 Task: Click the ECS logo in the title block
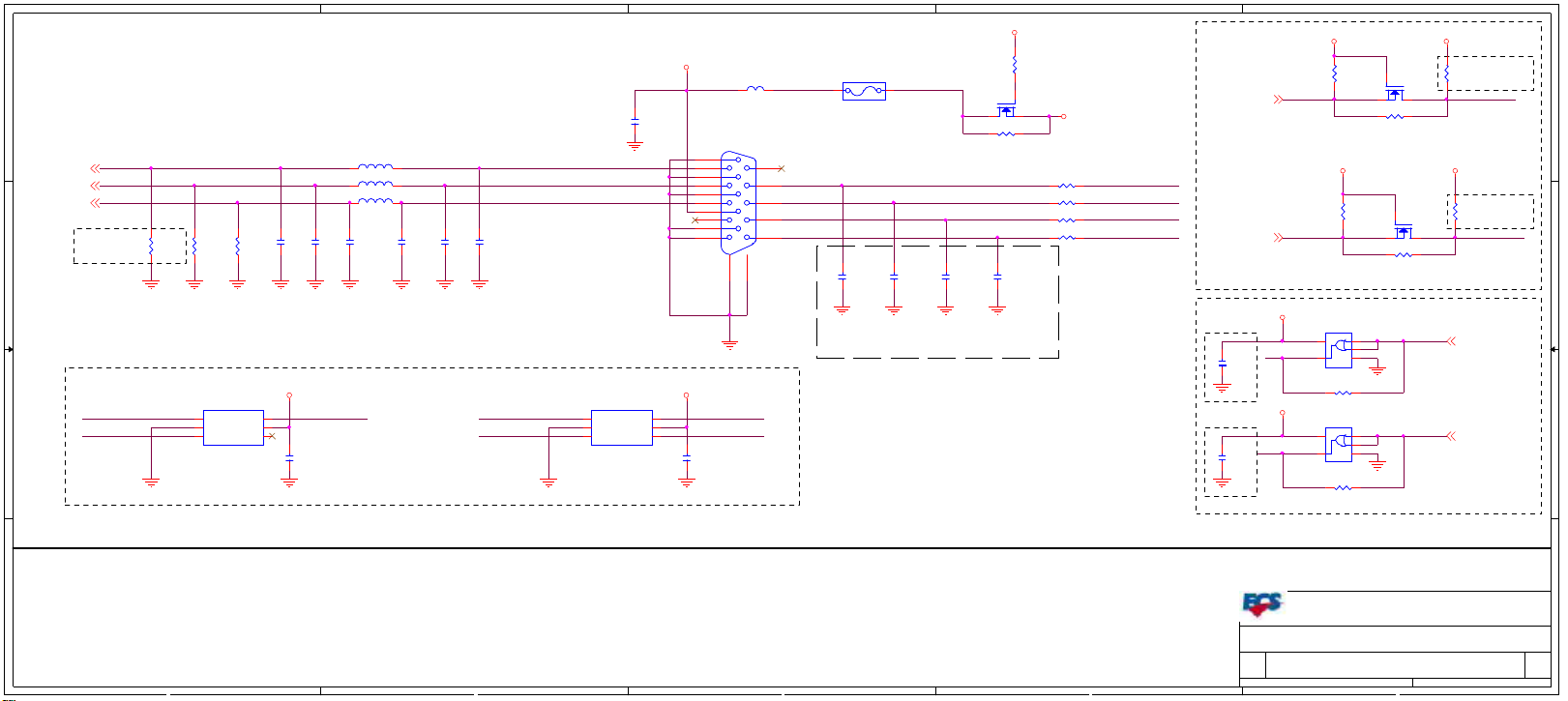pyautogui.click(x=1262, y=604)
